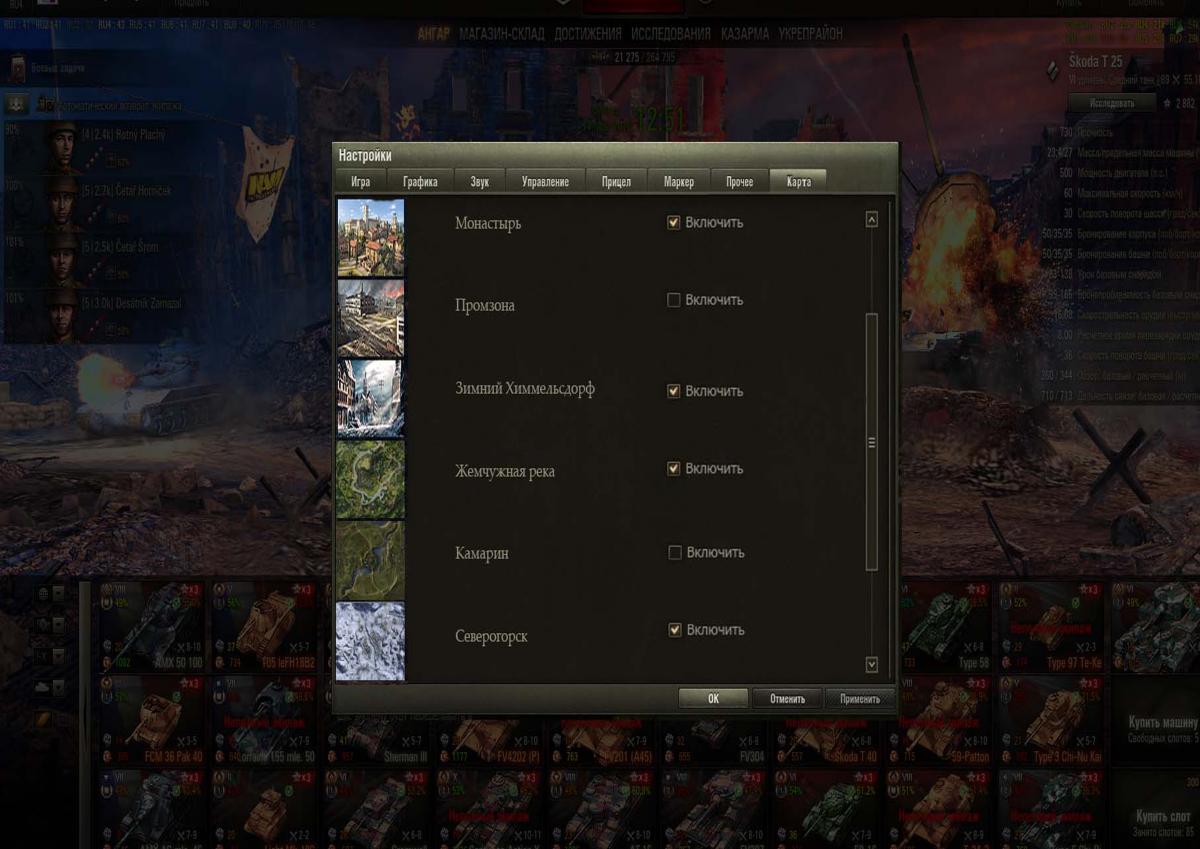Click the Промзона map thumbnail
1200x849 pixels.
click(370, 318)
